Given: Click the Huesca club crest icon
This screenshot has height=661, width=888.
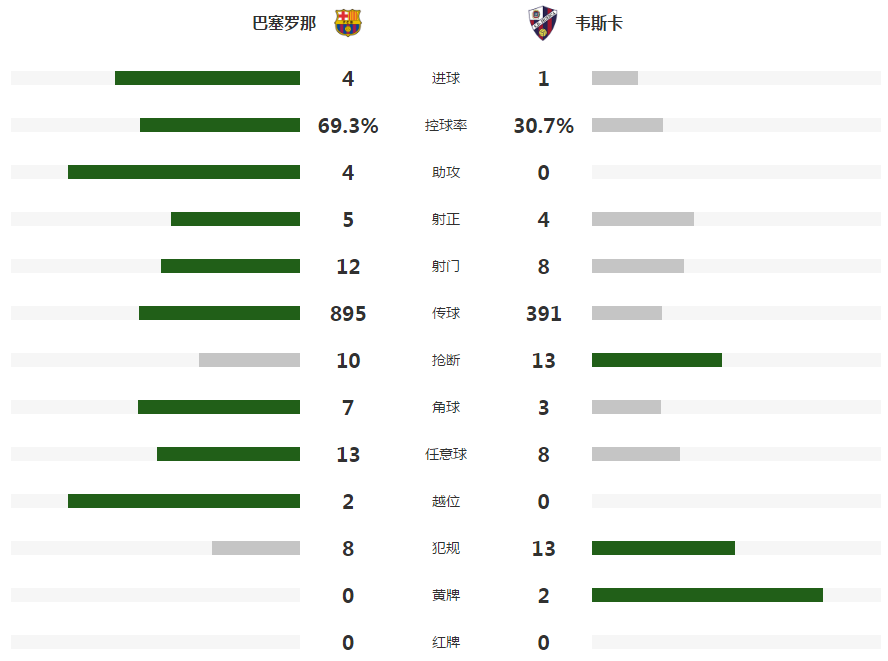Looking at the screenshot, I should (x=543, y=23).
